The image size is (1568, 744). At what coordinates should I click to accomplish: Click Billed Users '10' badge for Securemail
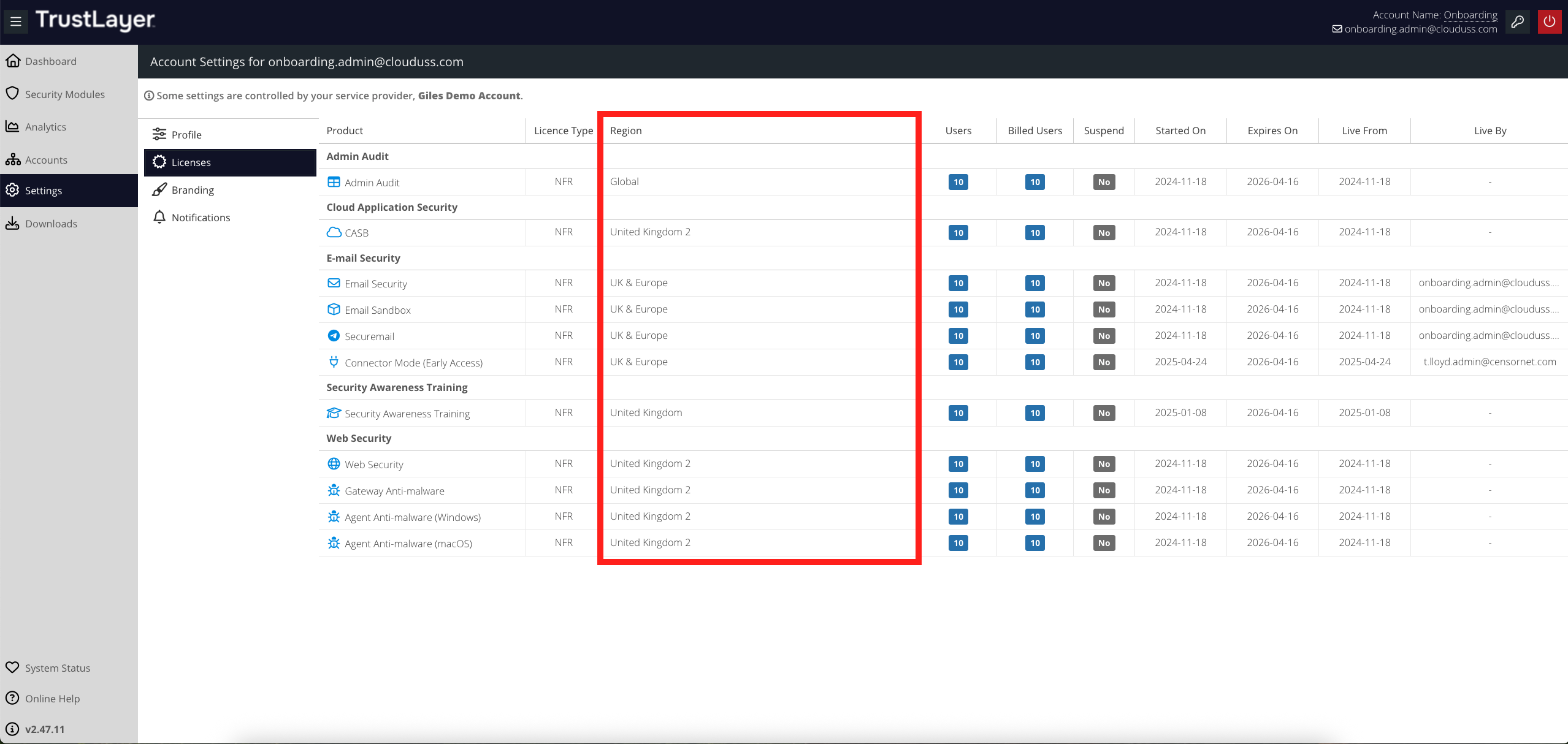pos(1035,336)
